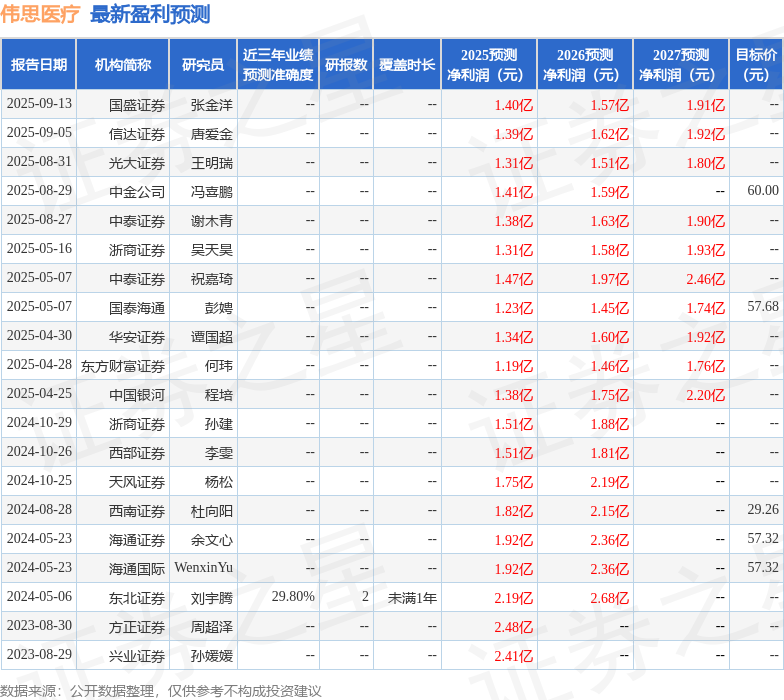Viewport: 784px width, 700px height.
Task: Click target price 57.68
Action: pyautogui.click(x=763, y=306)
